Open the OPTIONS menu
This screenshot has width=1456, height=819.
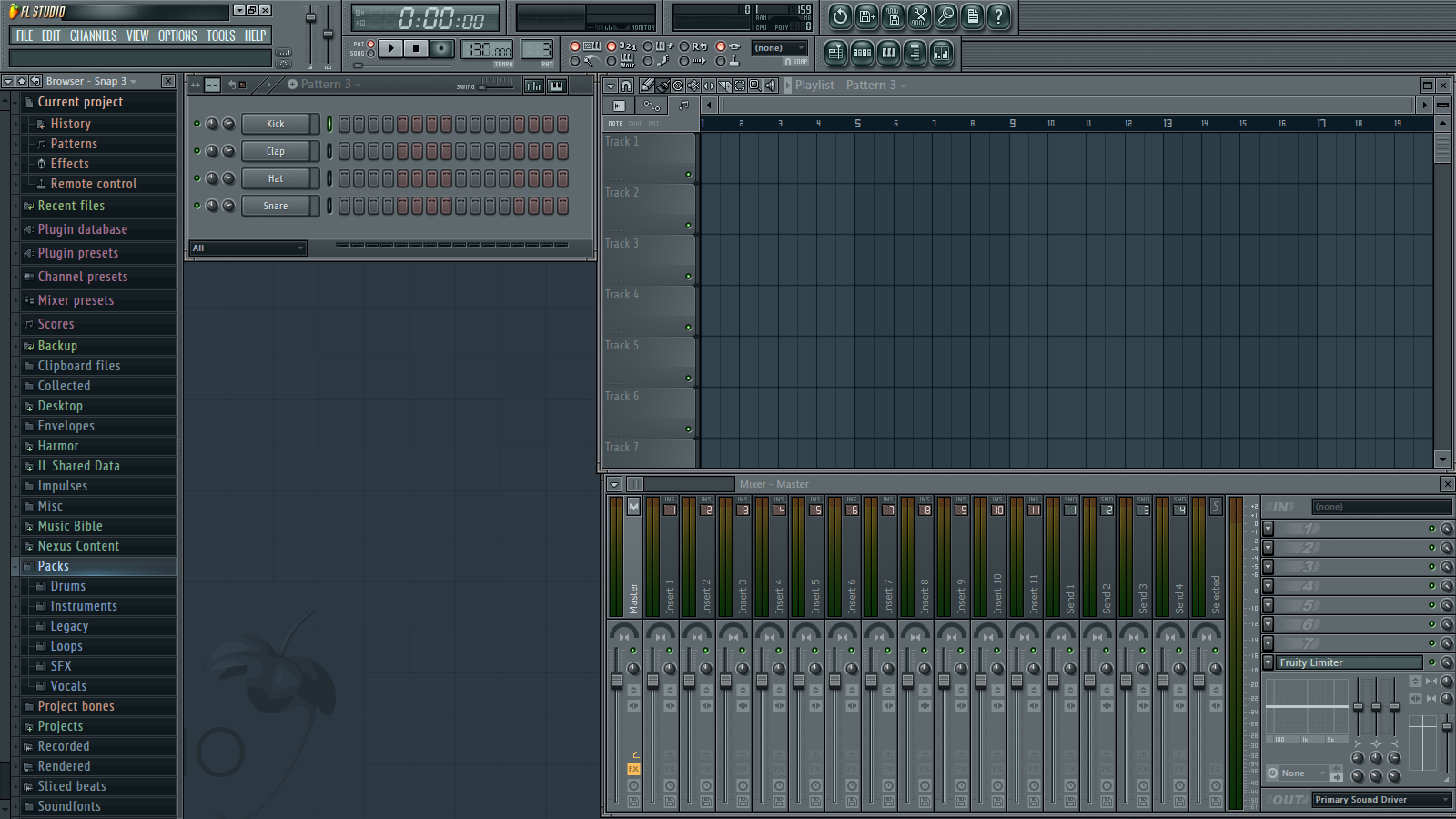(177, 35)
